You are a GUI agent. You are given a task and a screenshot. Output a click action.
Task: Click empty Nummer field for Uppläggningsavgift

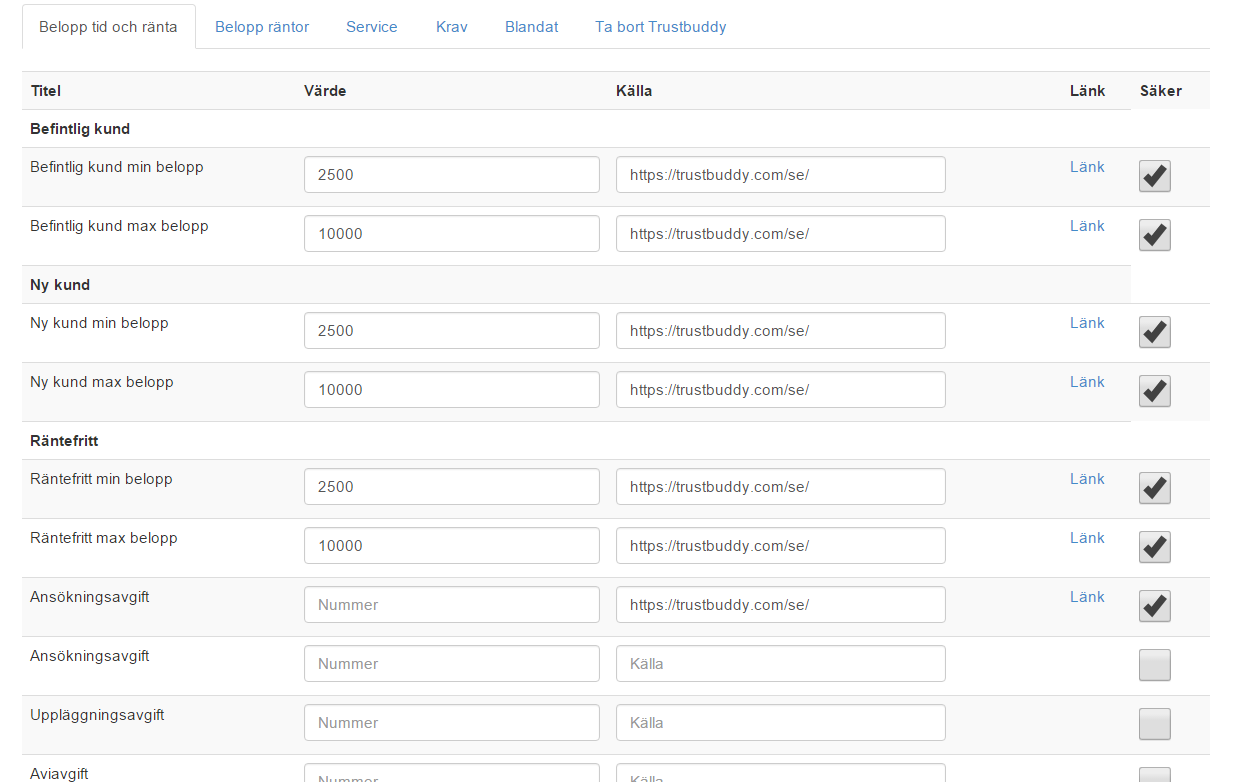coord(451,723)
